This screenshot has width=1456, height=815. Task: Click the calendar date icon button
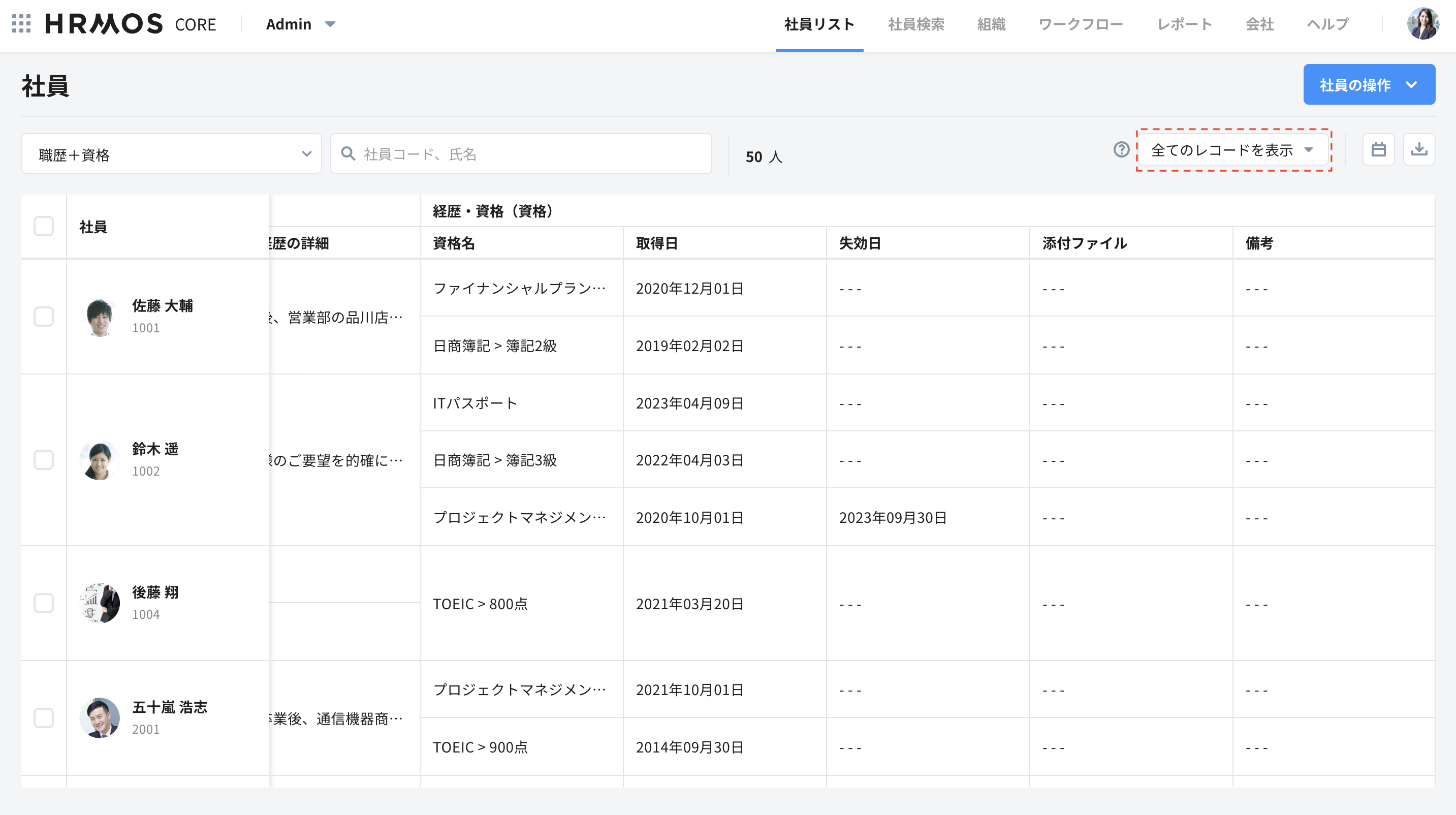pyautogui.click(x=1378, y=150)
